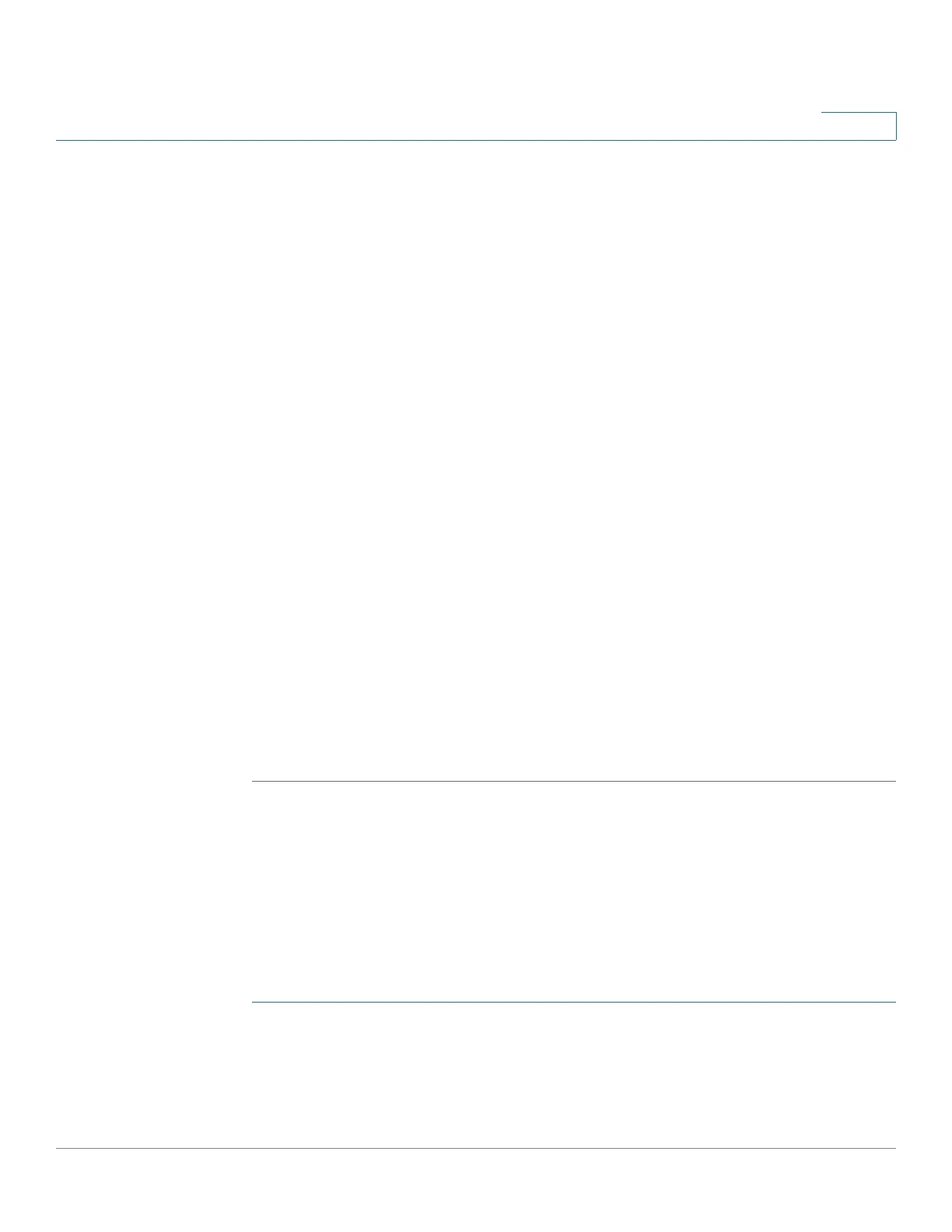The image size is (952, 1232).
Task: Select the upper gray divider above note section
Action: tap(574, 781)
